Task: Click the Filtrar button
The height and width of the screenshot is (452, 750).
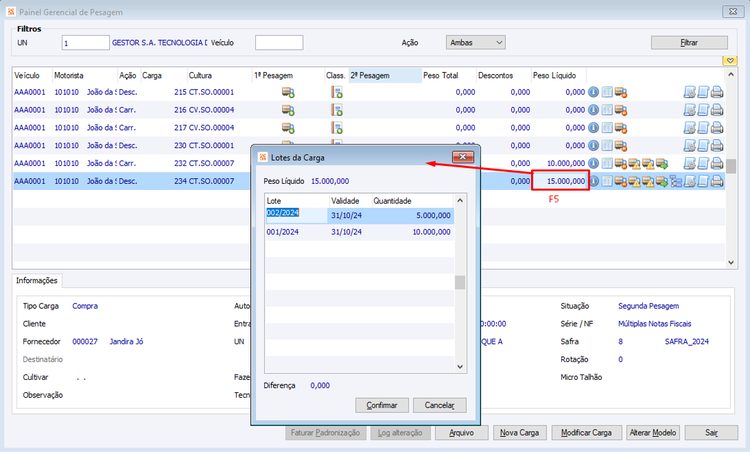Action: click(689, 43)
